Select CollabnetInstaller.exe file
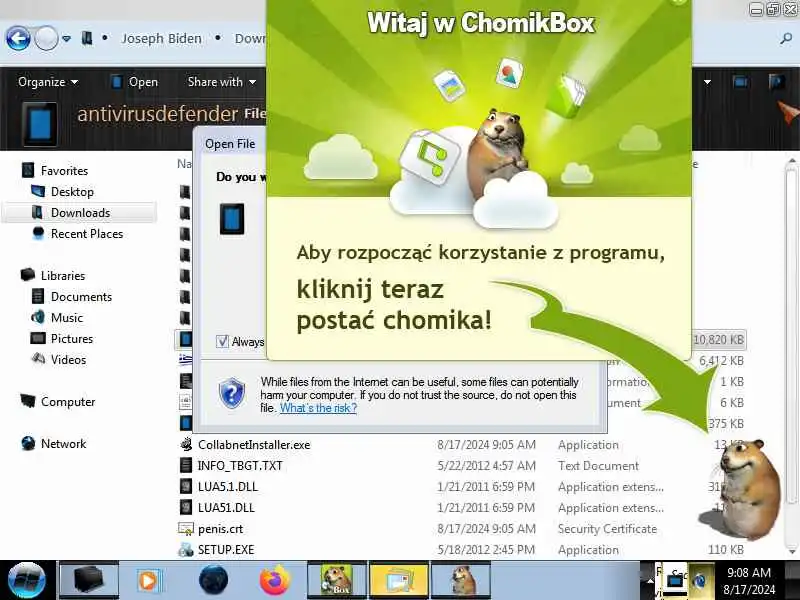Viewport: 800px width, 600px height. pyautogui.click(x=254, y=445)
